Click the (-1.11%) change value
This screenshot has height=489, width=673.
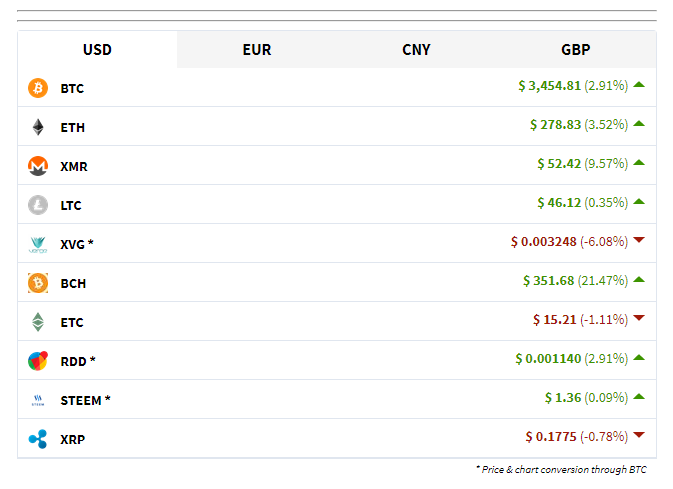click(x=604, y=320)
